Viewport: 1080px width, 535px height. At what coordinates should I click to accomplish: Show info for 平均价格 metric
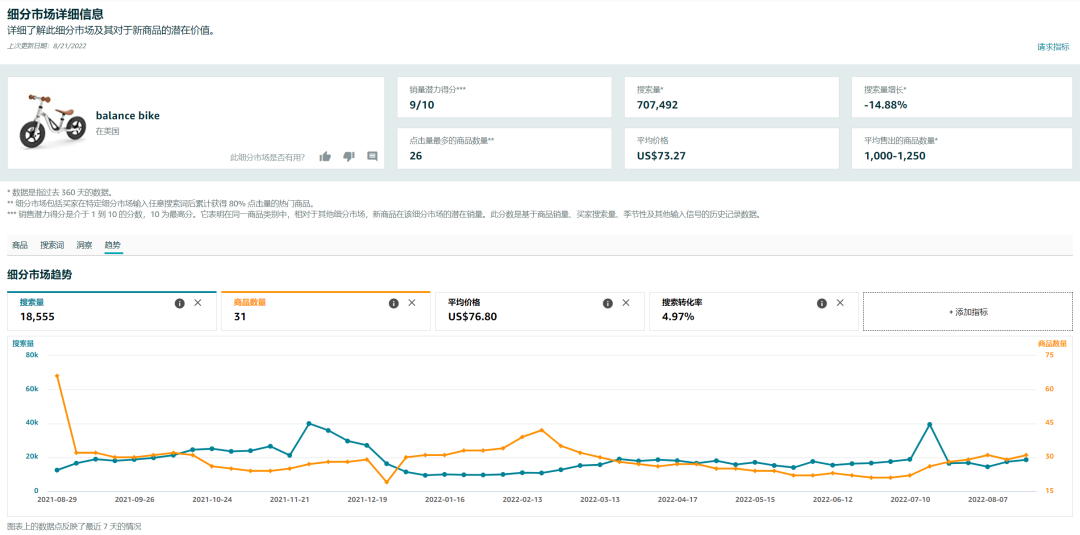coord(608,303)
